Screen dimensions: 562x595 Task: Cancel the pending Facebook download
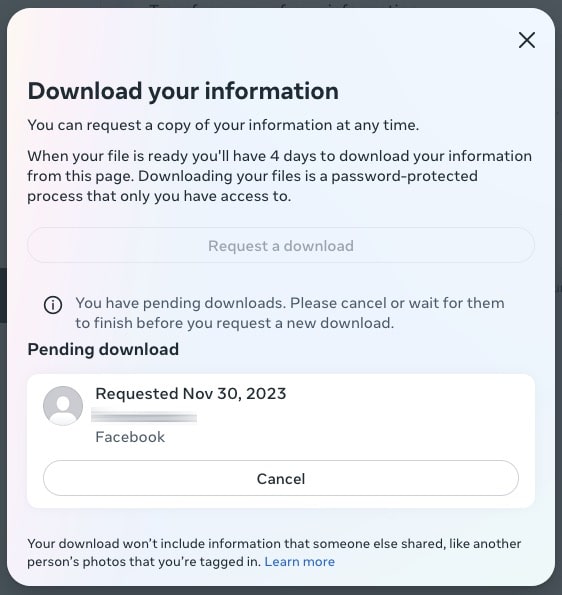point(281,478)
